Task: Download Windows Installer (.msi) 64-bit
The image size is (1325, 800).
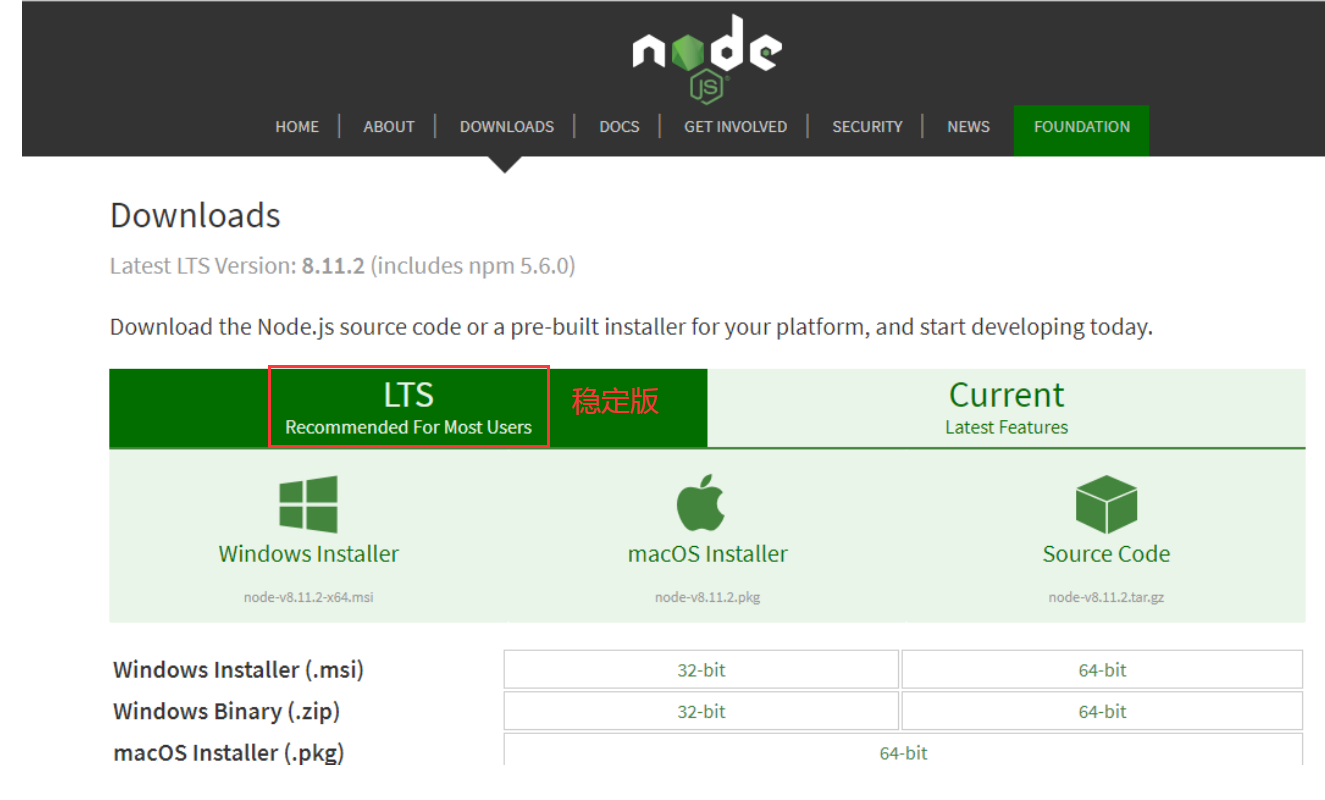Action: (x=1102, y=670)
